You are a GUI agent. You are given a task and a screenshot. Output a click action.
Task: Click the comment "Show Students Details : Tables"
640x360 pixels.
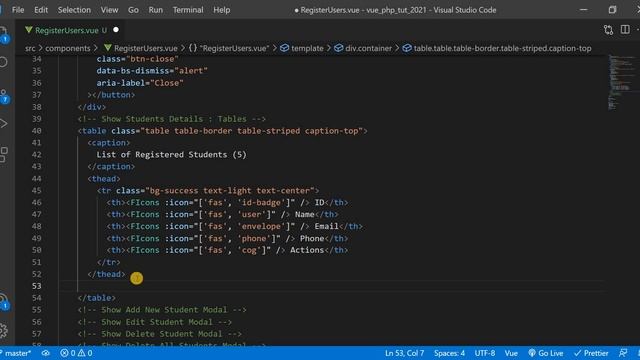point(171,119)
